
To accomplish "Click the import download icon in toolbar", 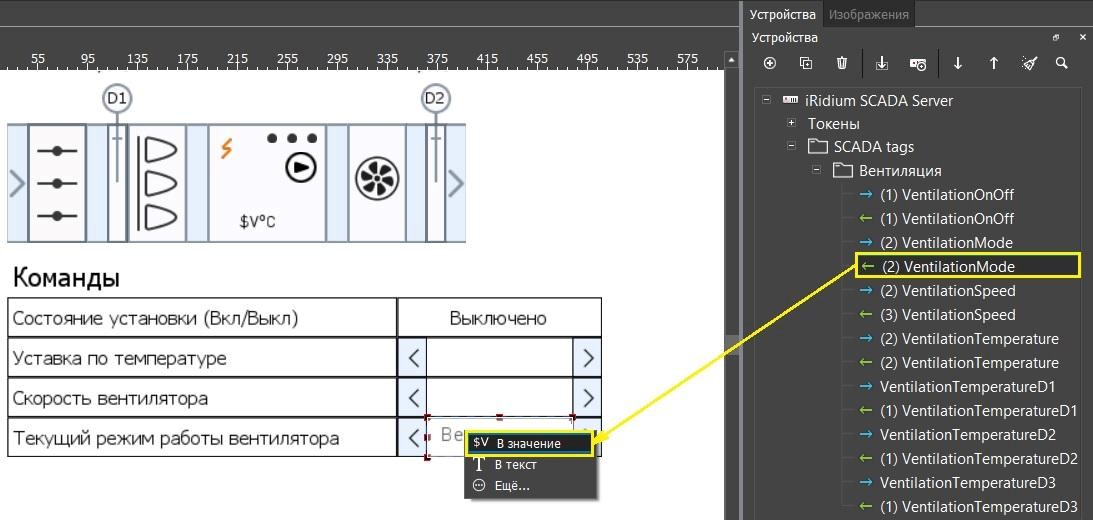I will click(x=882, y=63).
